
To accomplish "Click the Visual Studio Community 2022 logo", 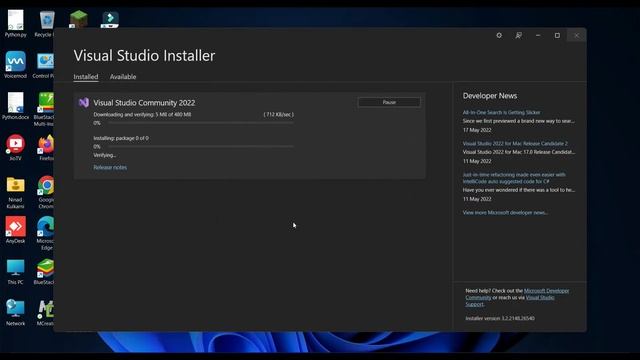I will coord(84,102).
